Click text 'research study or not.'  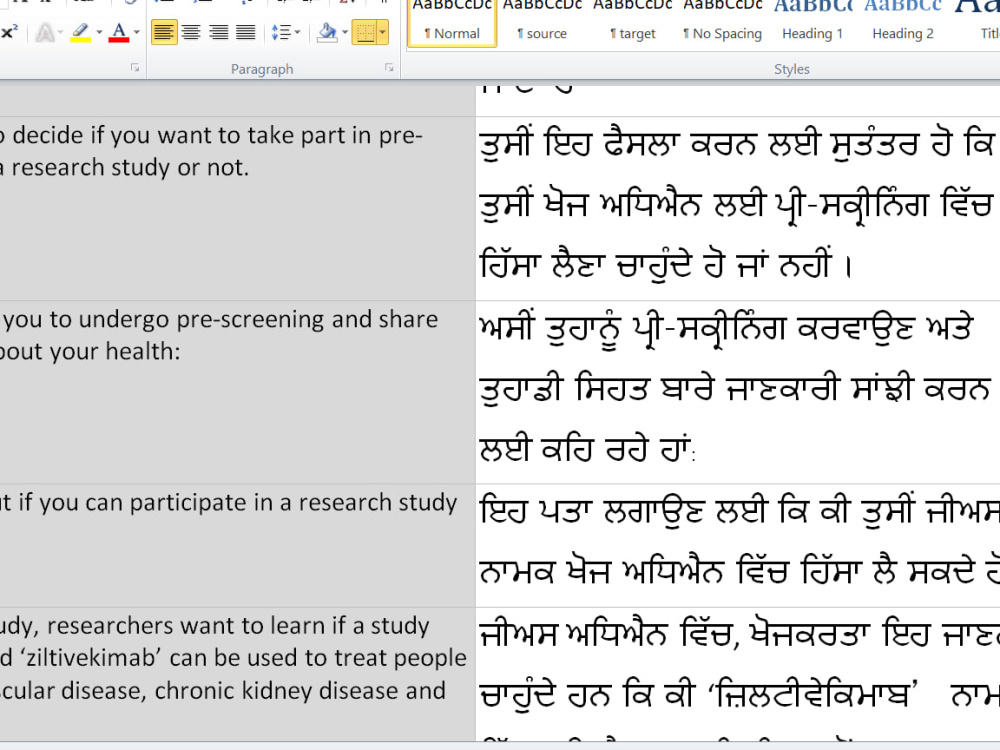click(130, 168)
